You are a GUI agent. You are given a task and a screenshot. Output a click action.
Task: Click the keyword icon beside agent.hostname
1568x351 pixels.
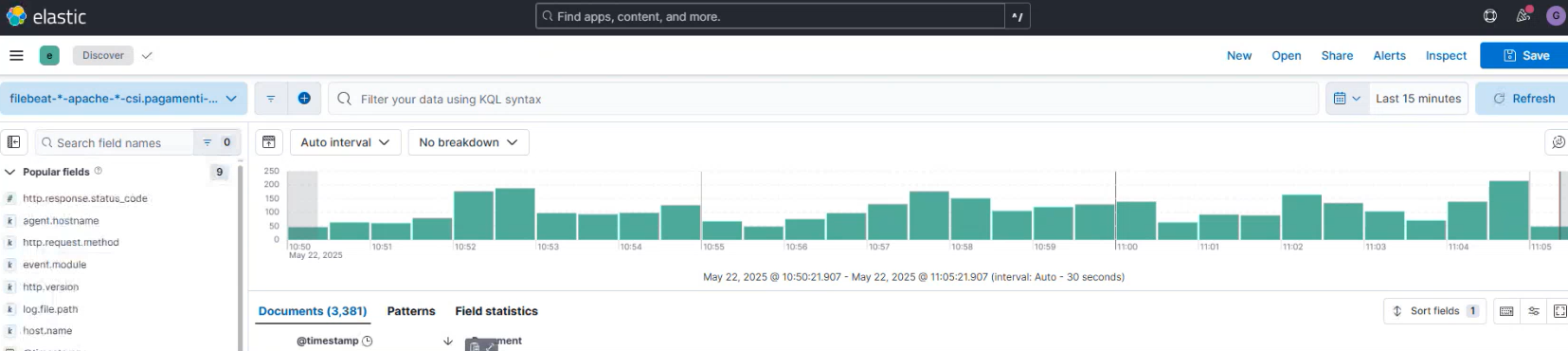(9, 220)
